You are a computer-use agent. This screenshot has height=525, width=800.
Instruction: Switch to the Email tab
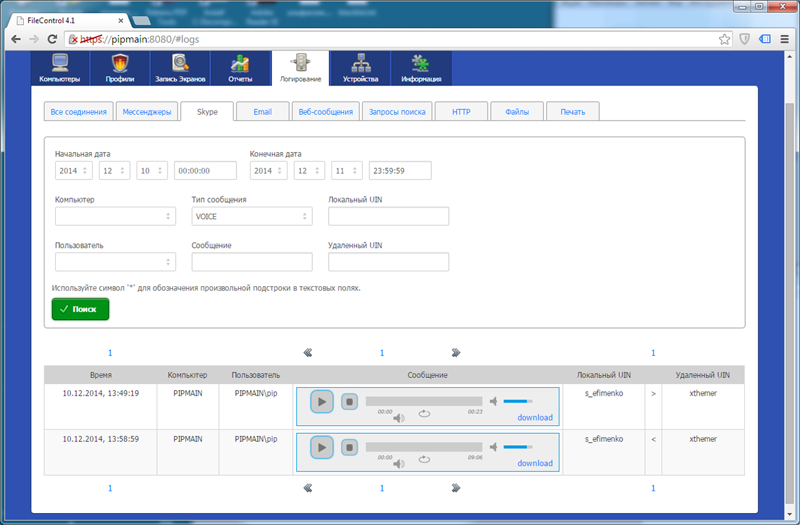click(x=262, y=112)
